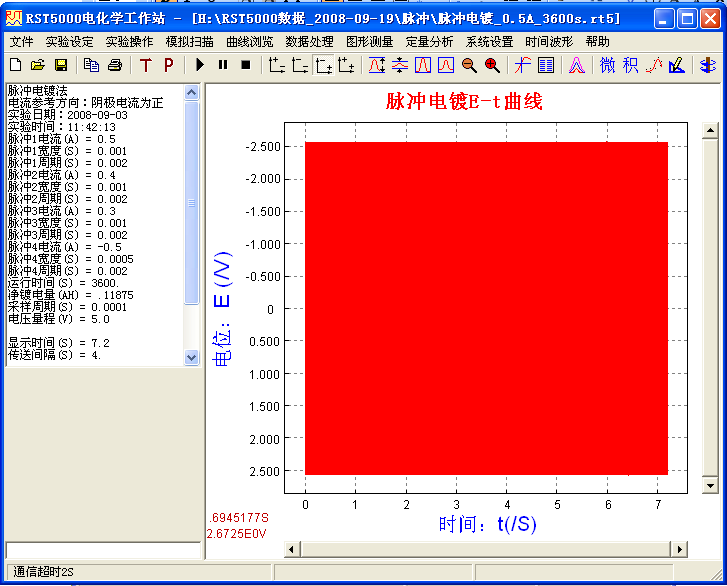Viewport: 727px width, 586px height.
Task: Click the red T toolbar icon
Action: click(145, 65)
